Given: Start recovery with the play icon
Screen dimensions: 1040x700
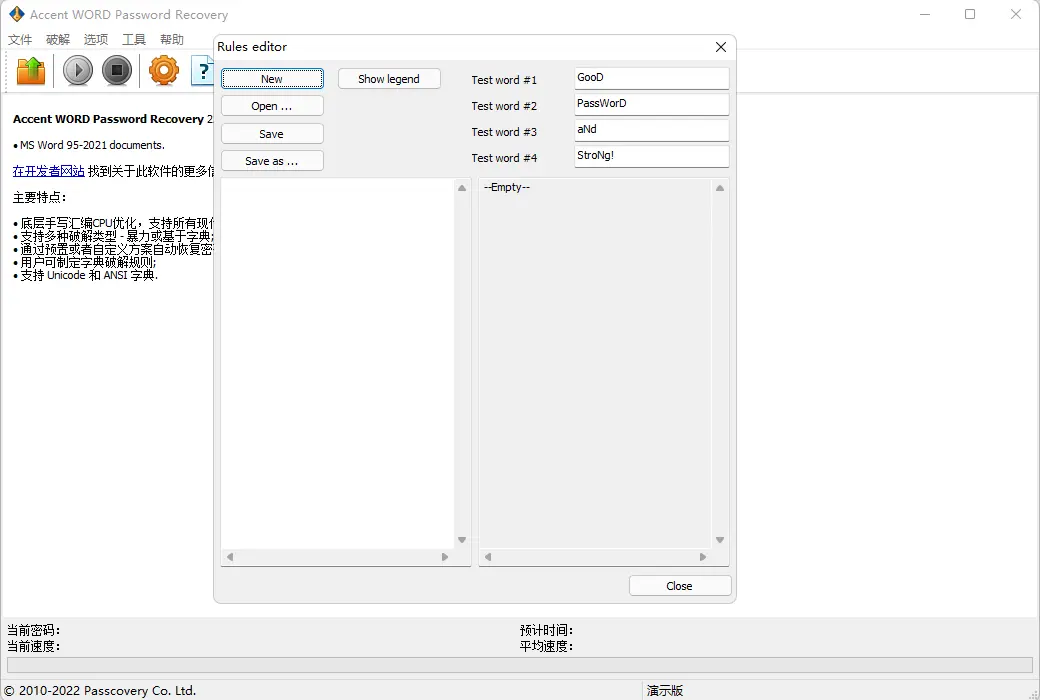Looking at the screenshot, I should 78,70.
